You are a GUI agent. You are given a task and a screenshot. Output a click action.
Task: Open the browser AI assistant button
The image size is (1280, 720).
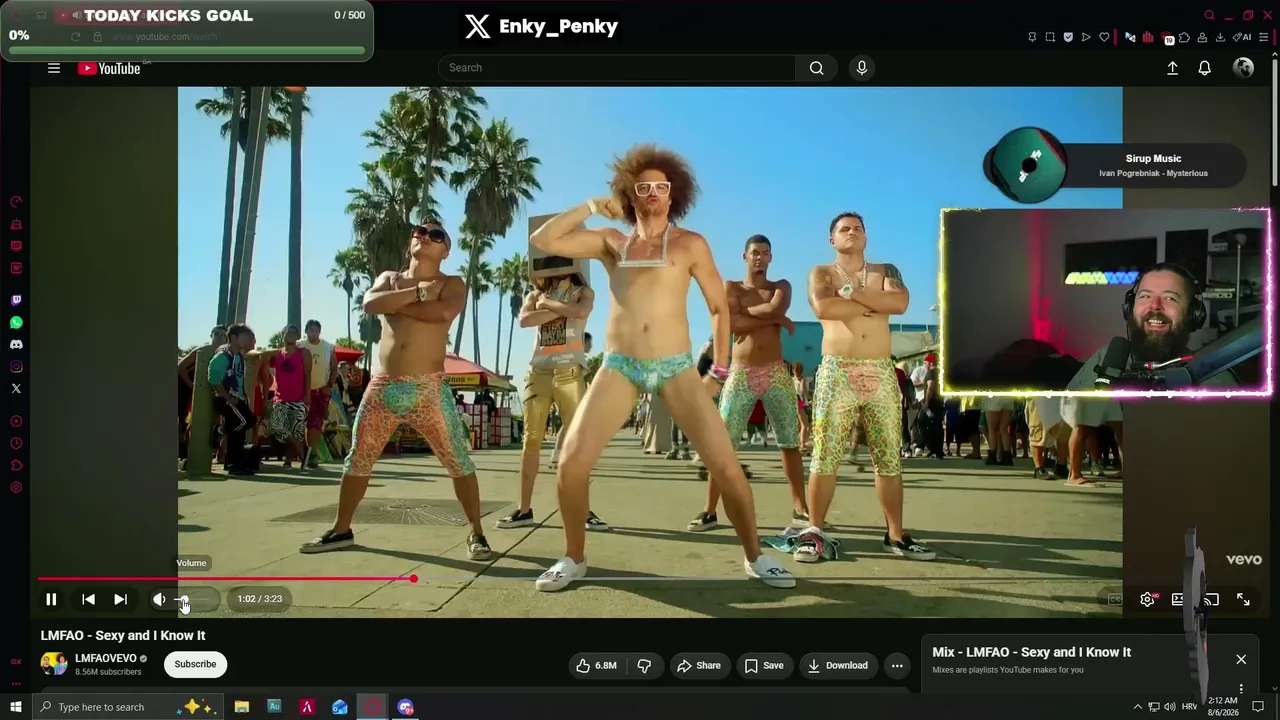click(x=1242, y=37)
